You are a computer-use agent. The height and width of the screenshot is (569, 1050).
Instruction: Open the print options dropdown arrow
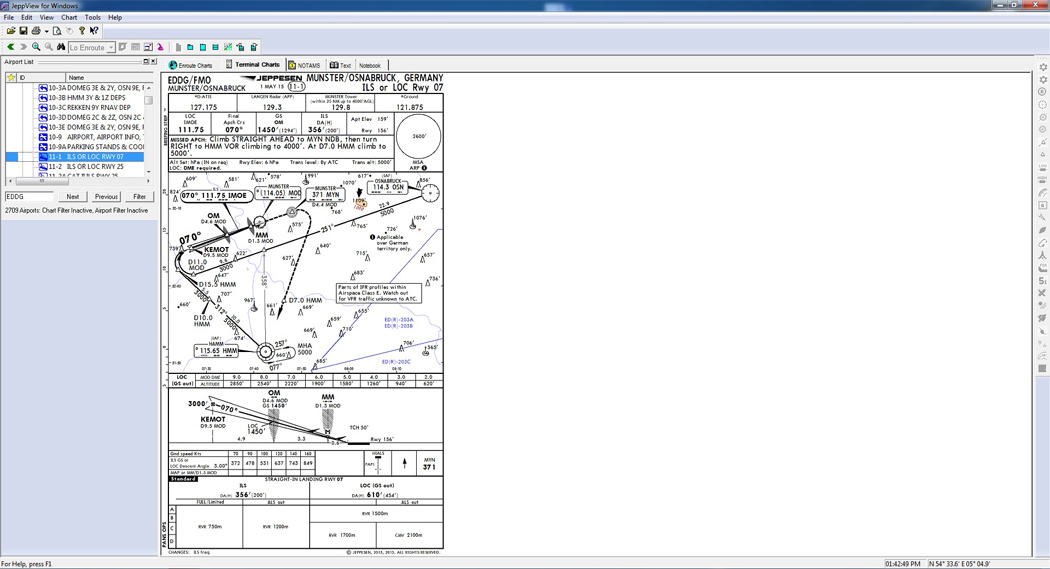[x=47, y=31]
